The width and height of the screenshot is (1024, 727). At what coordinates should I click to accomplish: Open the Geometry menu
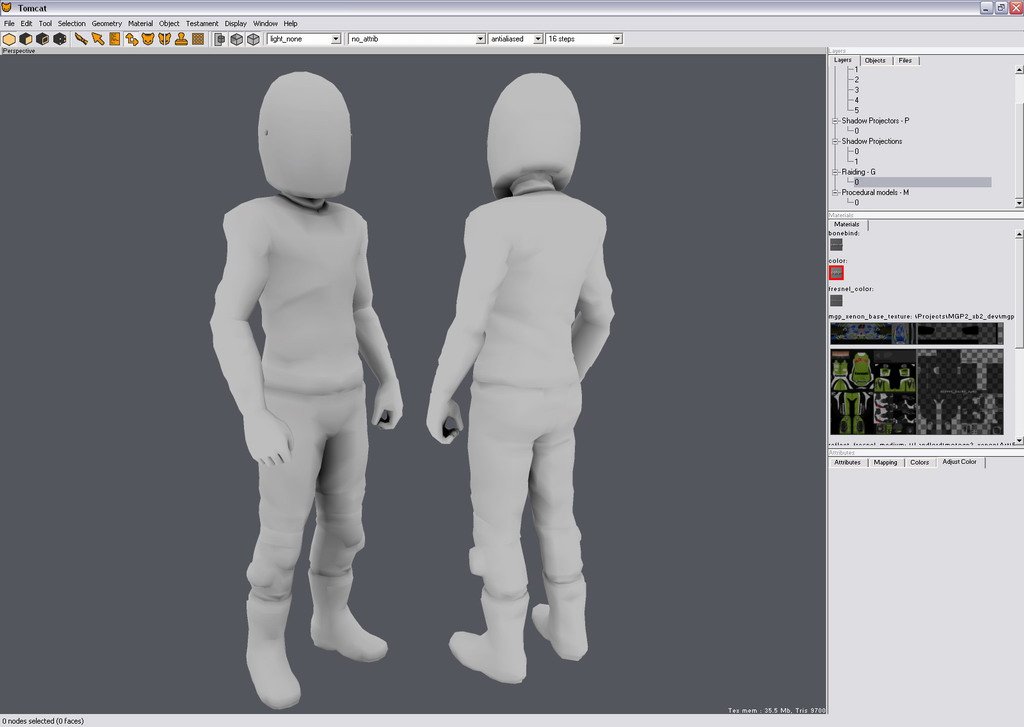106,24
